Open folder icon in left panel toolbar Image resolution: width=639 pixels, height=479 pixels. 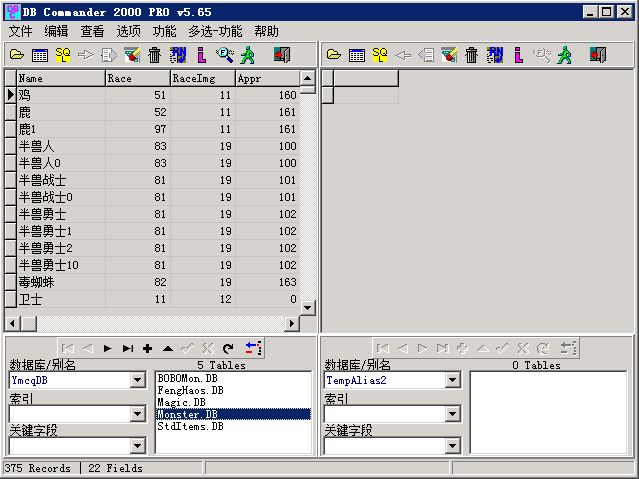pos(16,55)
